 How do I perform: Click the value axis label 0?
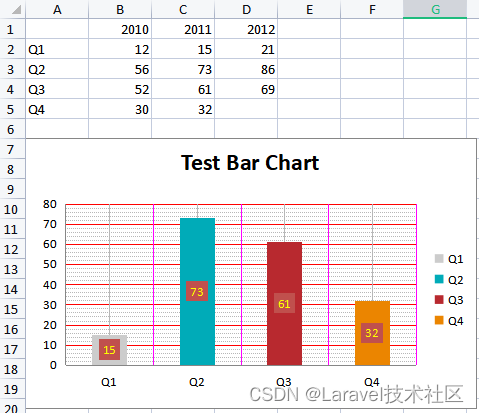tap(53, 365)
